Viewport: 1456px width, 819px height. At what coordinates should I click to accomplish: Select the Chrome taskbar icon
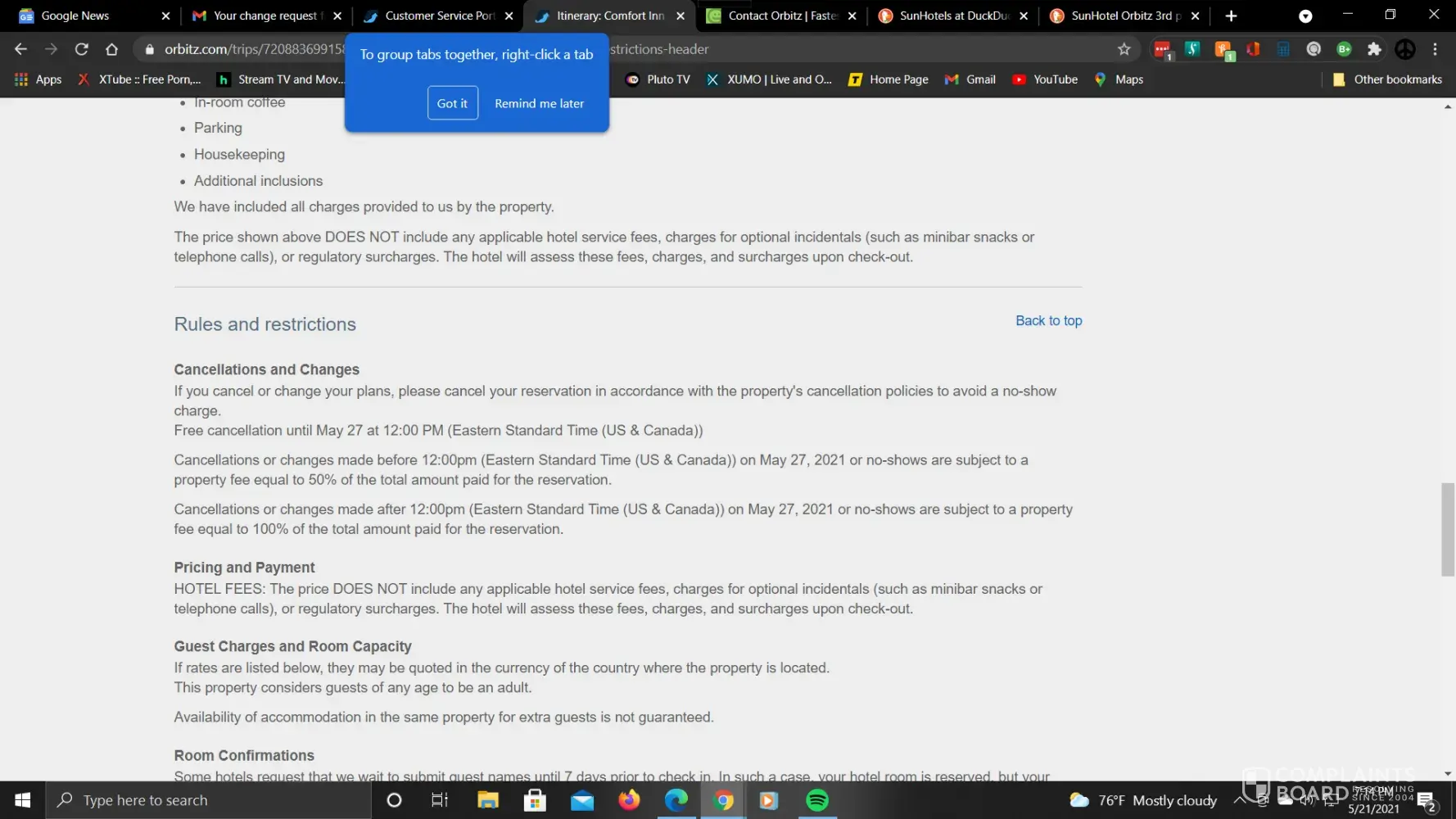coord(723,800)
